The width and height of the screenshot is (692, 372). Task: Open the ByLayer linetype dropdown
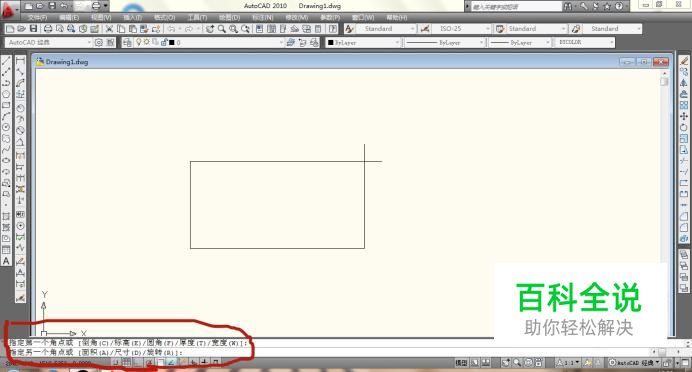point(444,42)
